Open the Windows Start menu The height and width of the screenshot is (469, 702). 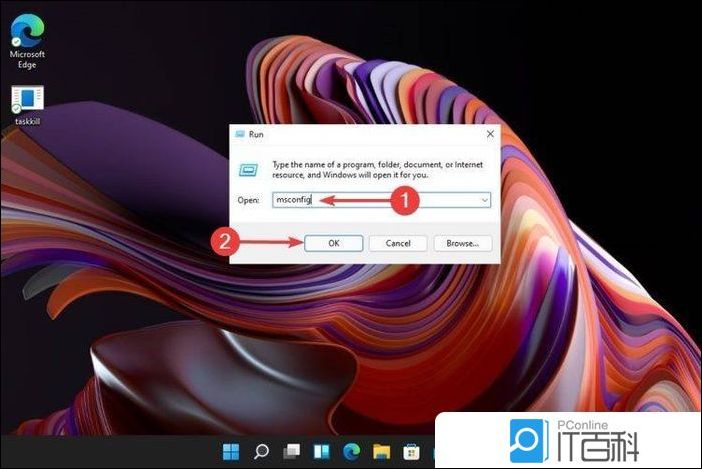click(231, 452)
